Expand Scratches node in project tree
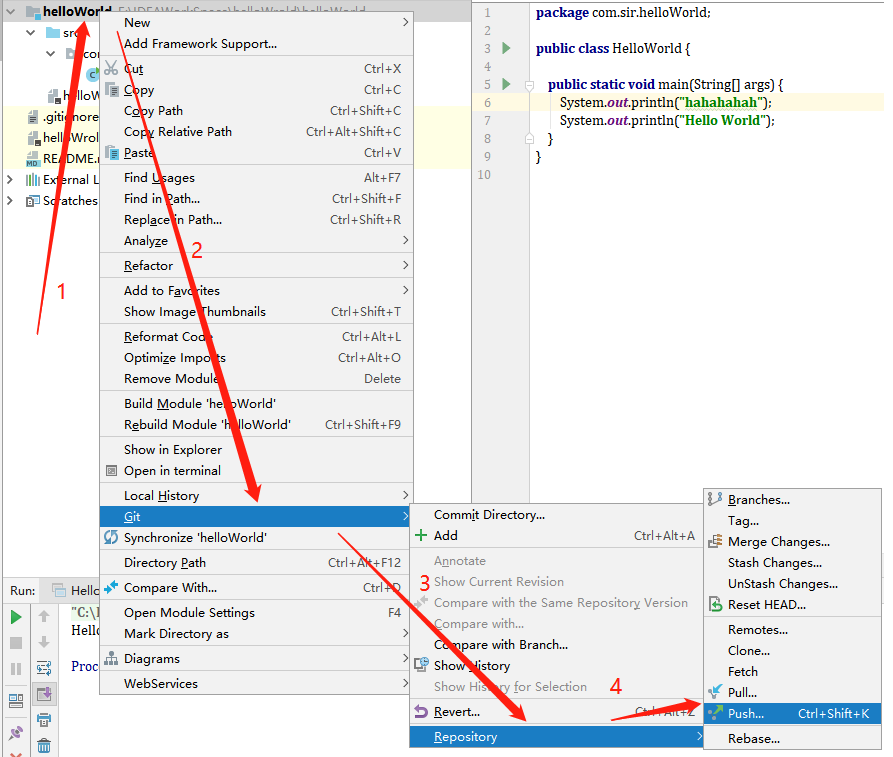The image size is (893, 757). pos(10,200)
